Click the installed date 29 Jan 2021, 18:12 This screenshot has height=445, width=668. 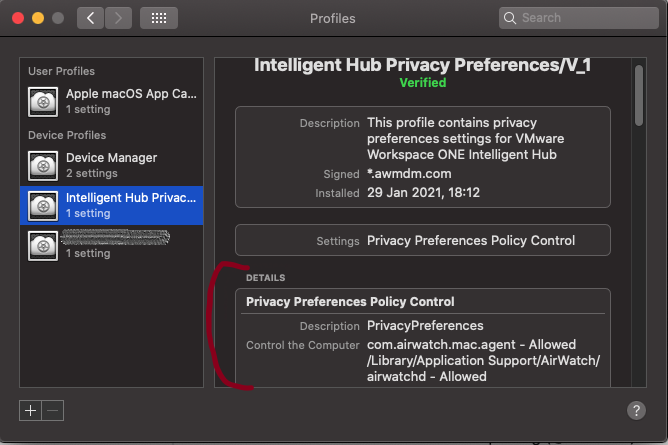click(x=423, y=193)
